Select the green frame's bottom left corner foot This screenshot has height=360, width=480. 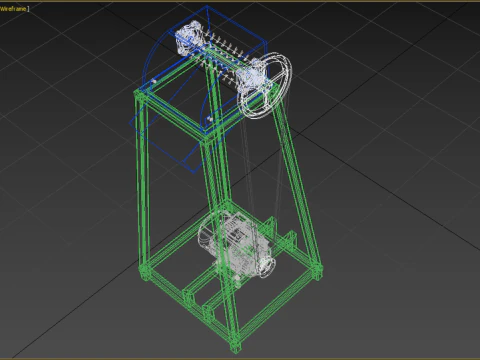tap(145, 272)
